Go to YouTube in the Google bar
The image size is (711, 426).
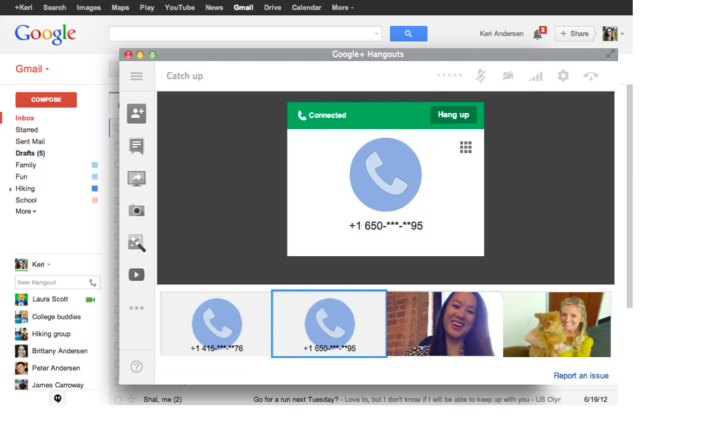pos(180,8)
